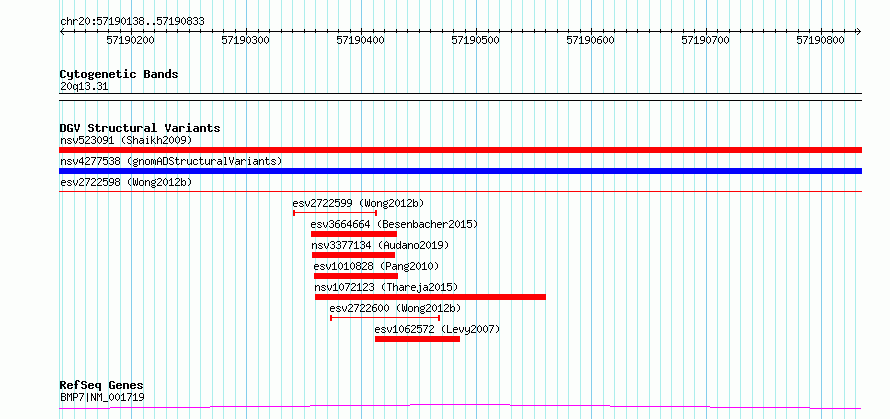Click the DGV Structural Variants heading
The width and height of the screenshot is (890, 419).
[x=140, y=128]
